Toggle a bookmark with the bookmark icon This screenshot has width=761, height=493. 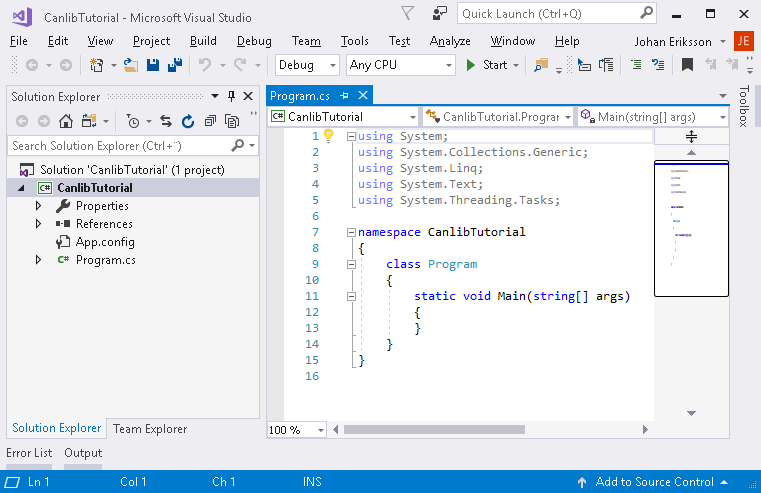point(687,65)
